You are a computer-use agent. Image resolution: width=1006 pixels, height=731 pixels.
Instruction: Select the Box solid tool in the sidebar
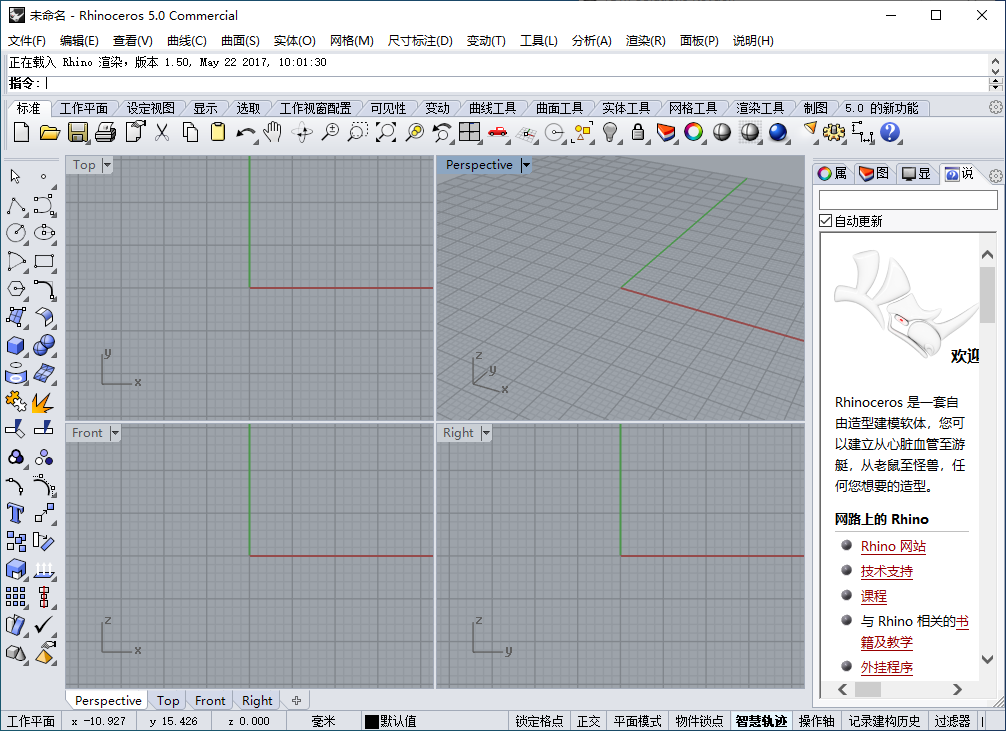click(x=15, y=346)
